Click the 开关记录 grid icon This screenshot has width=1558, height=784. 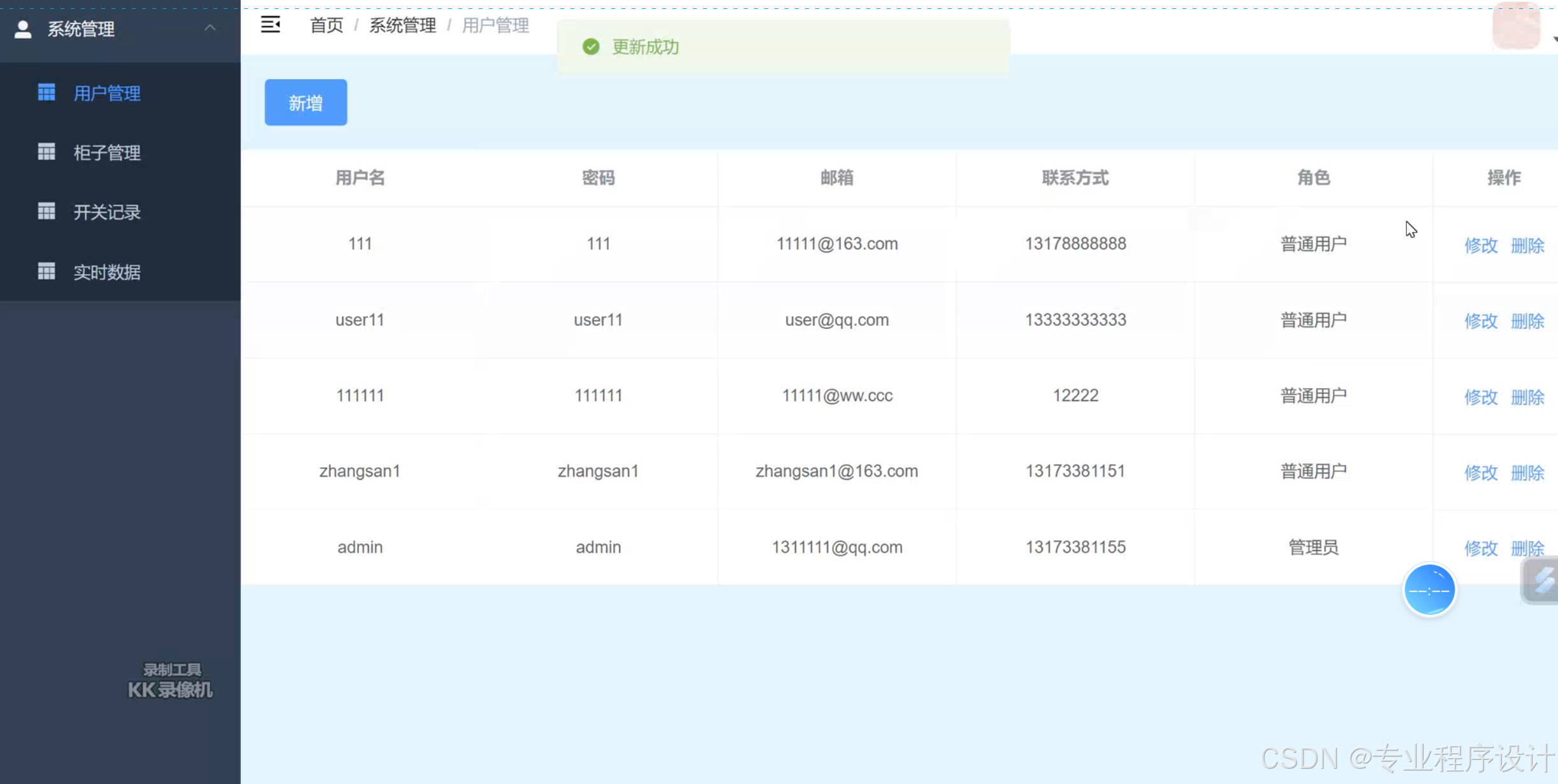[46, 212]
